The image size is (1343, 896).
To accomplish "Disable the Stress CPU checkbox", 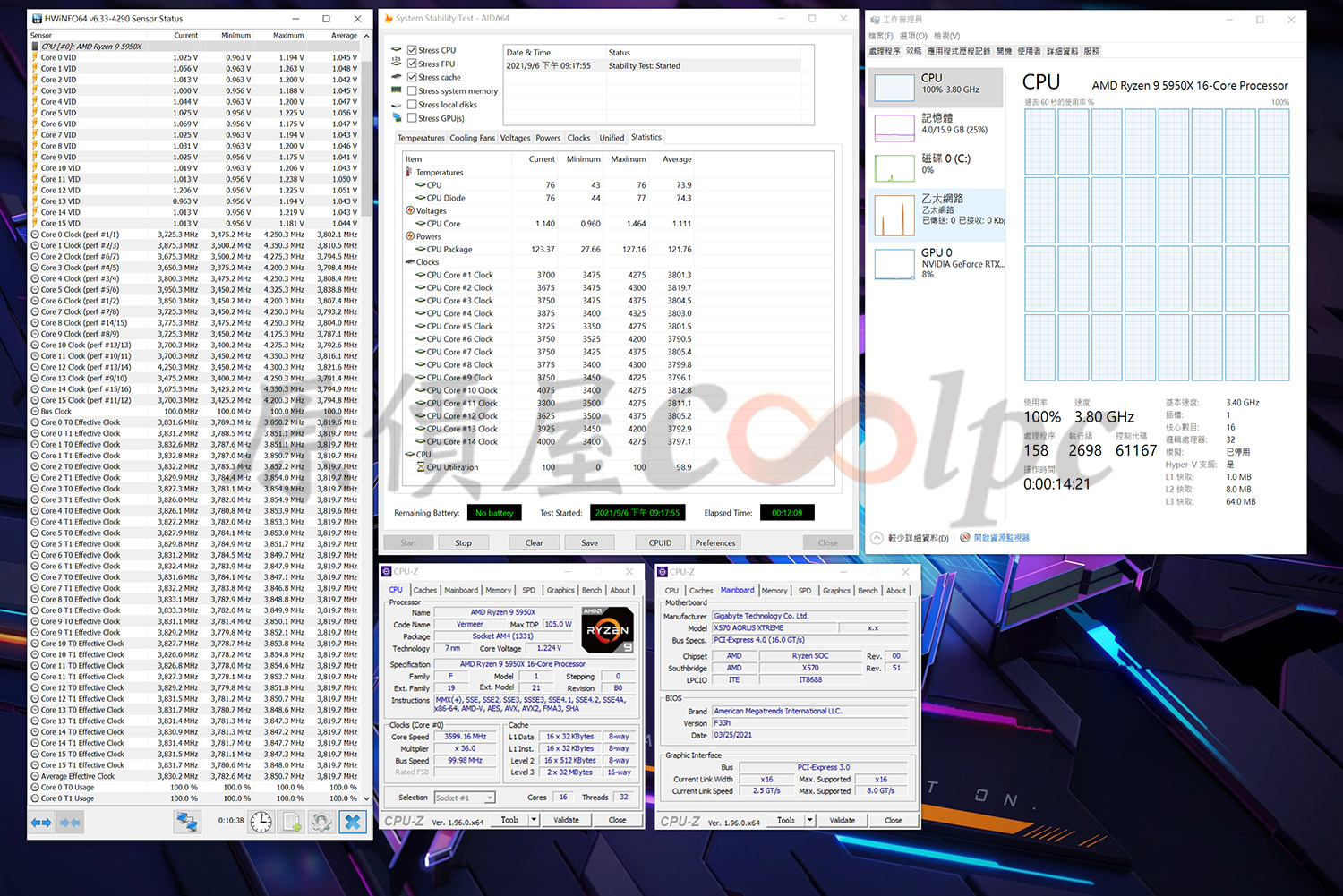I will click(x=412, y=50).
